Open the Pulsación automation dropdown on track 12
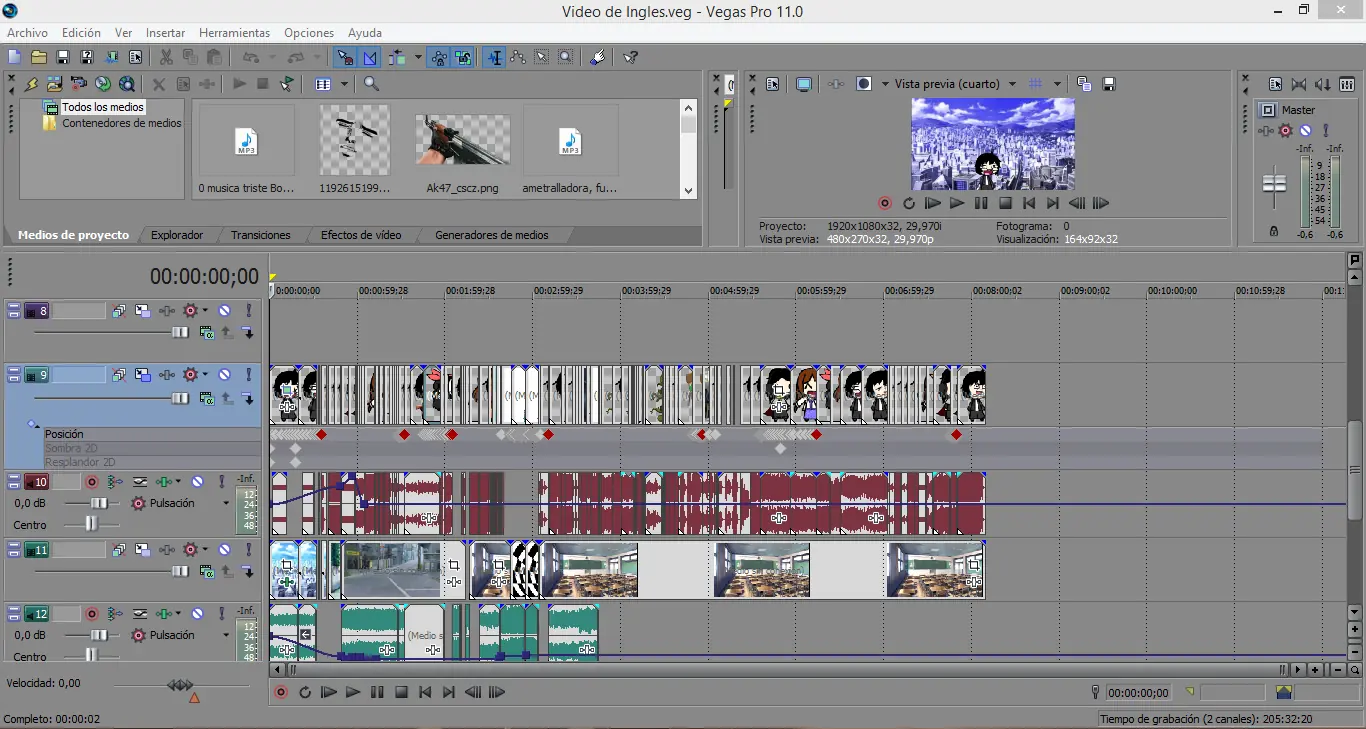Screen dimensions: 1366x729 point(226,635)
